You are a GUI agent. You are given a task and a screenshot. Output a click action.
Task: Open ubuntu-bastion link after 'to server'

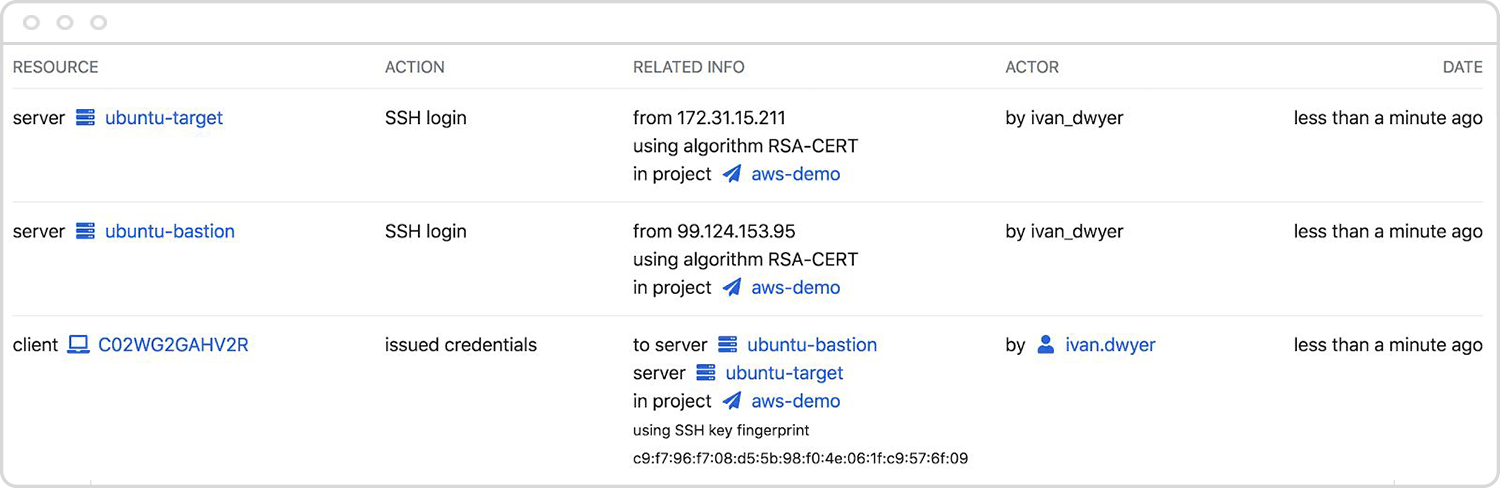click(x=812, y=345)
